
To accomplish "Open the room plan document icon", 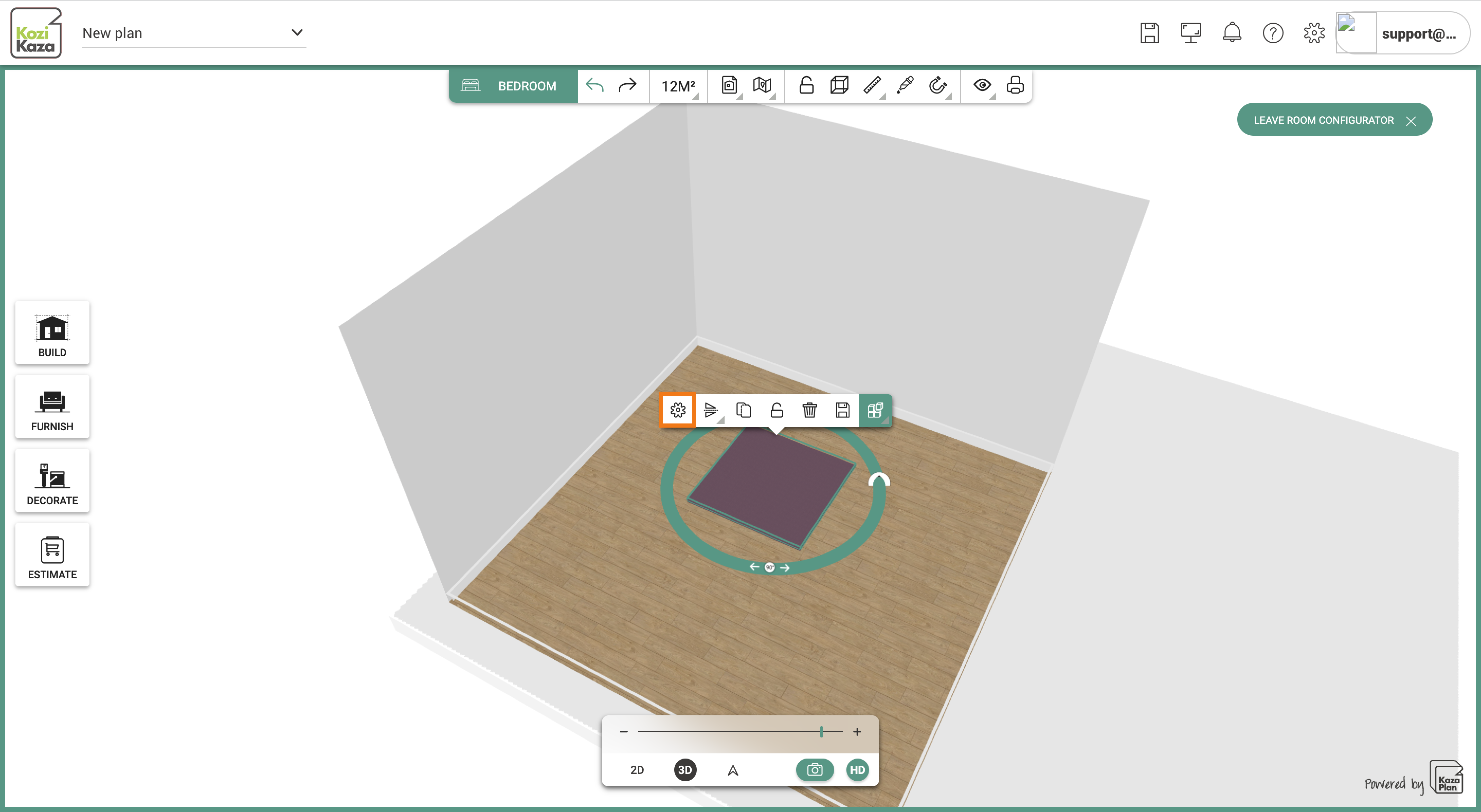I will point(730,86).
